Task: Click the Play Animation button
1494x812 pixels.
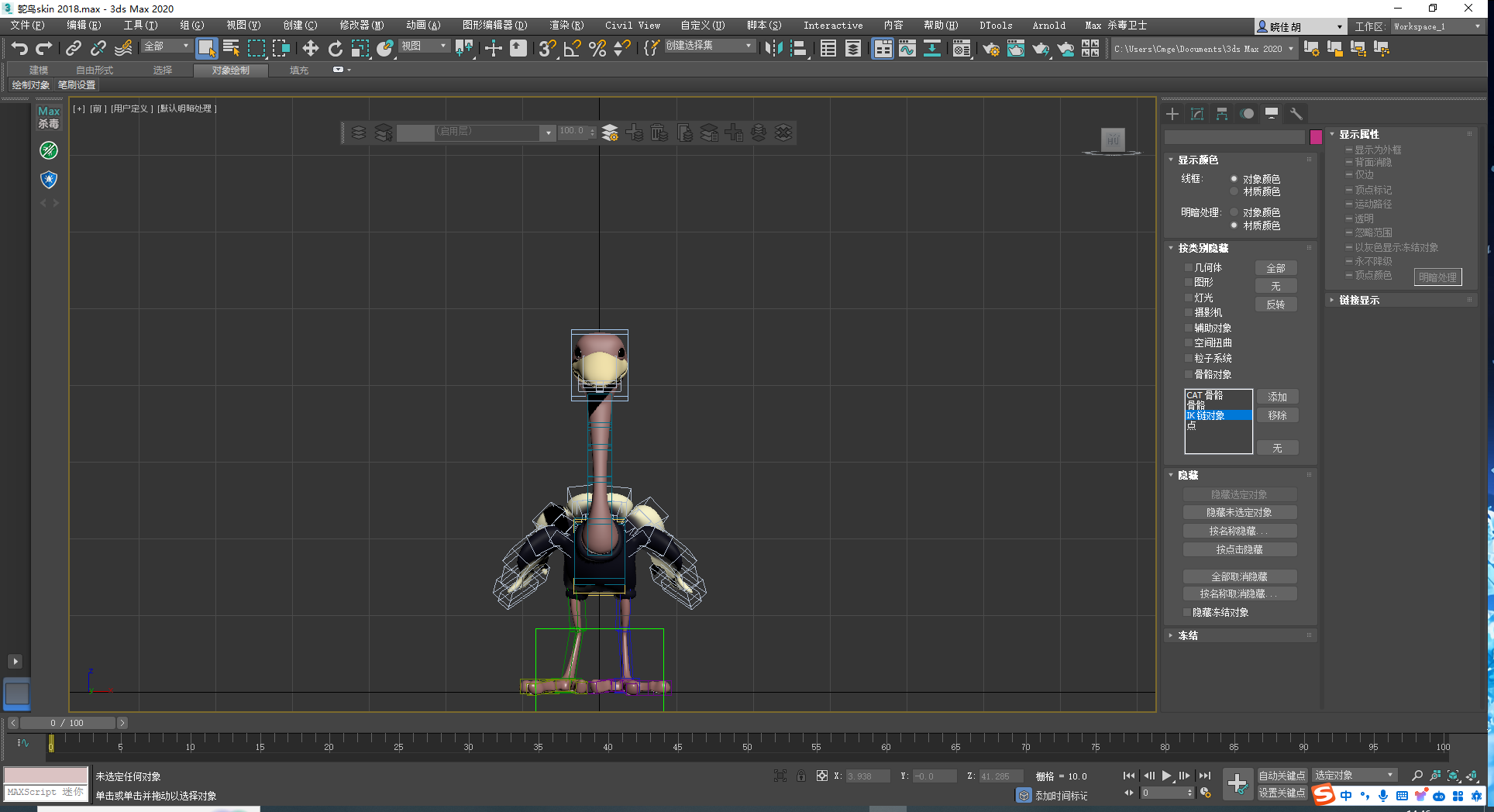Action: 1166,776
